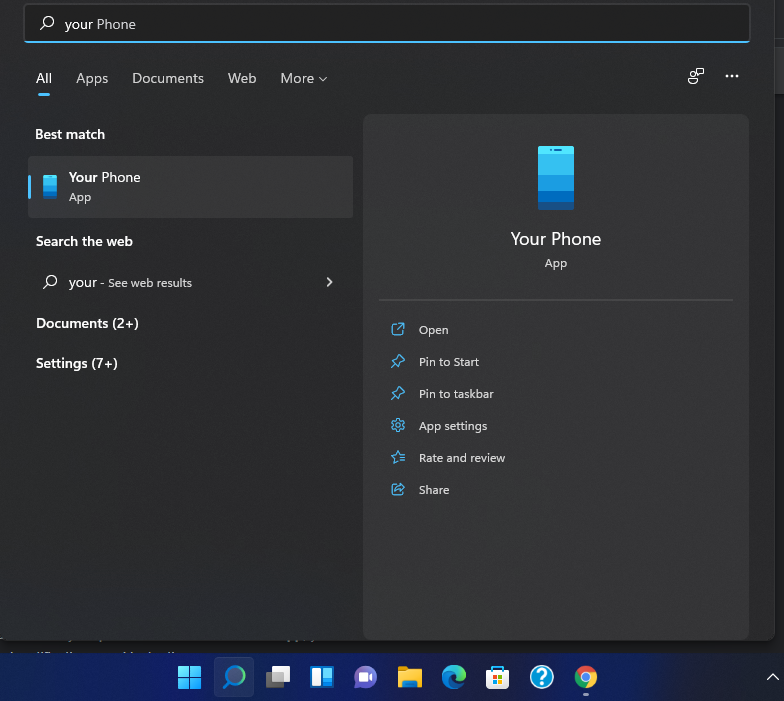Click the Open external-link icon

398,330
